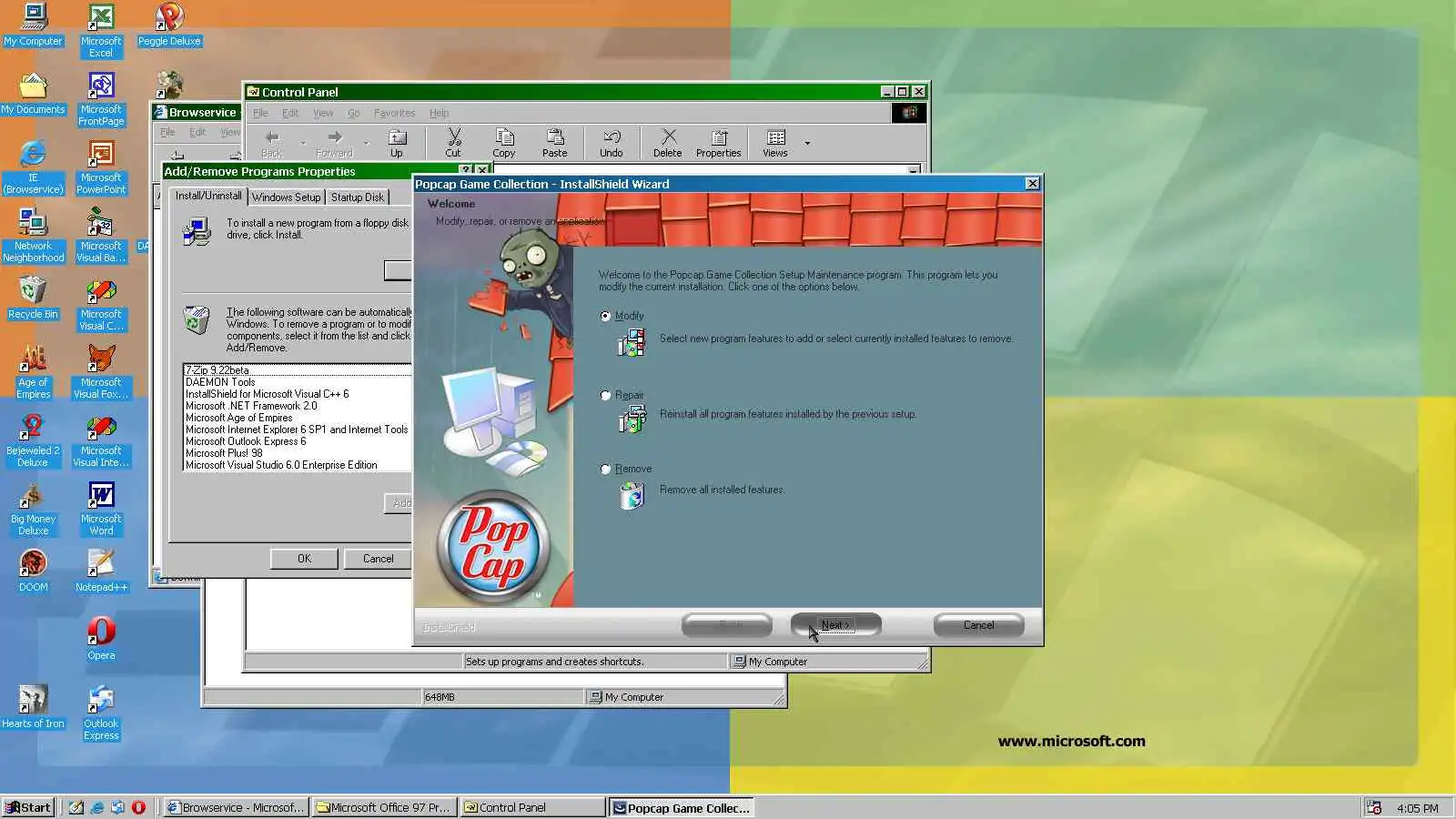Select 'InstallShield for Microsoft Visual C++ 6'

[x=298, y=394]
